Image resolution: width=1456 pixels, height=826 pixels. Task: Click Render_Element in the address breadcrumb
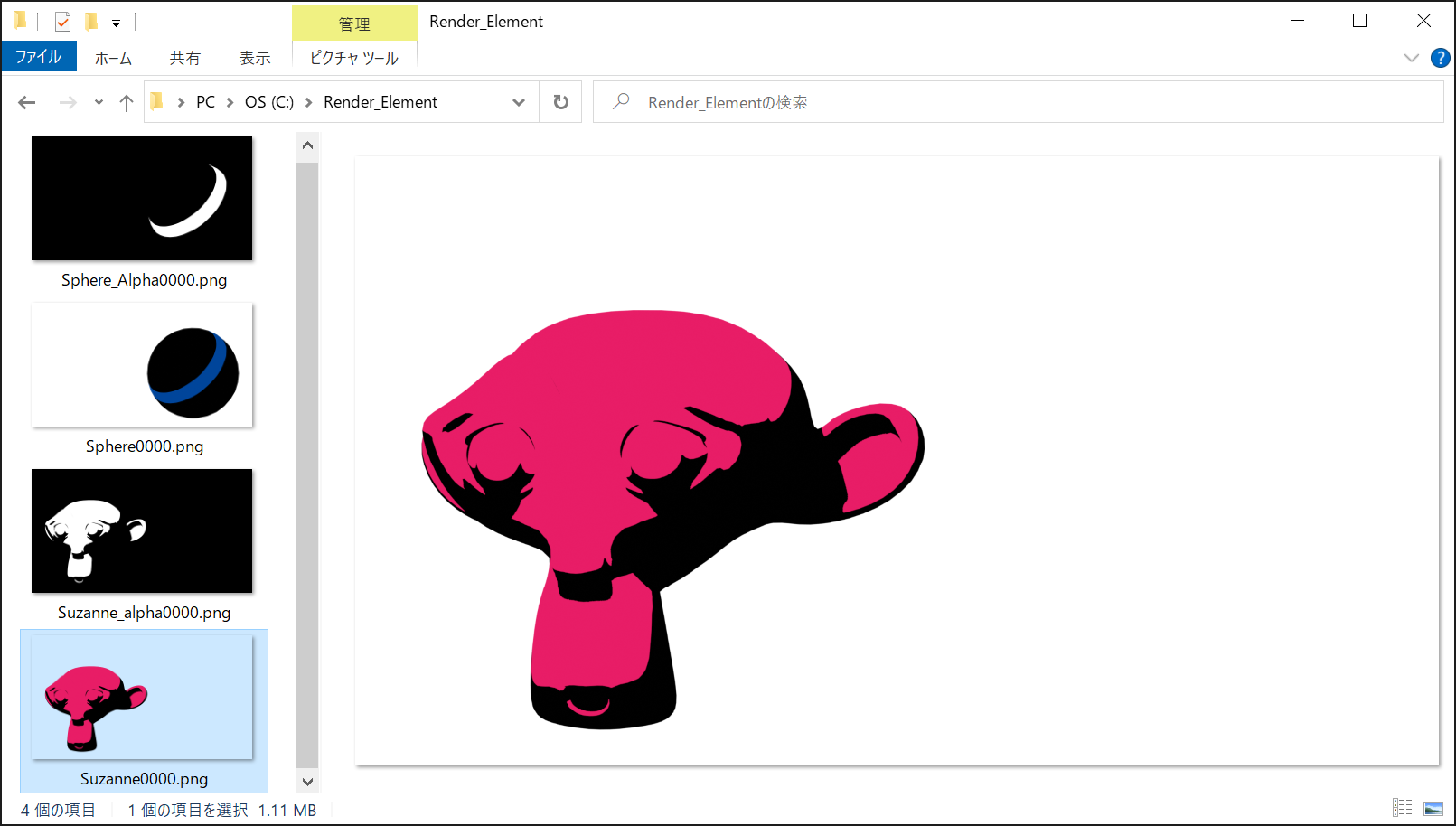(380, 102)
